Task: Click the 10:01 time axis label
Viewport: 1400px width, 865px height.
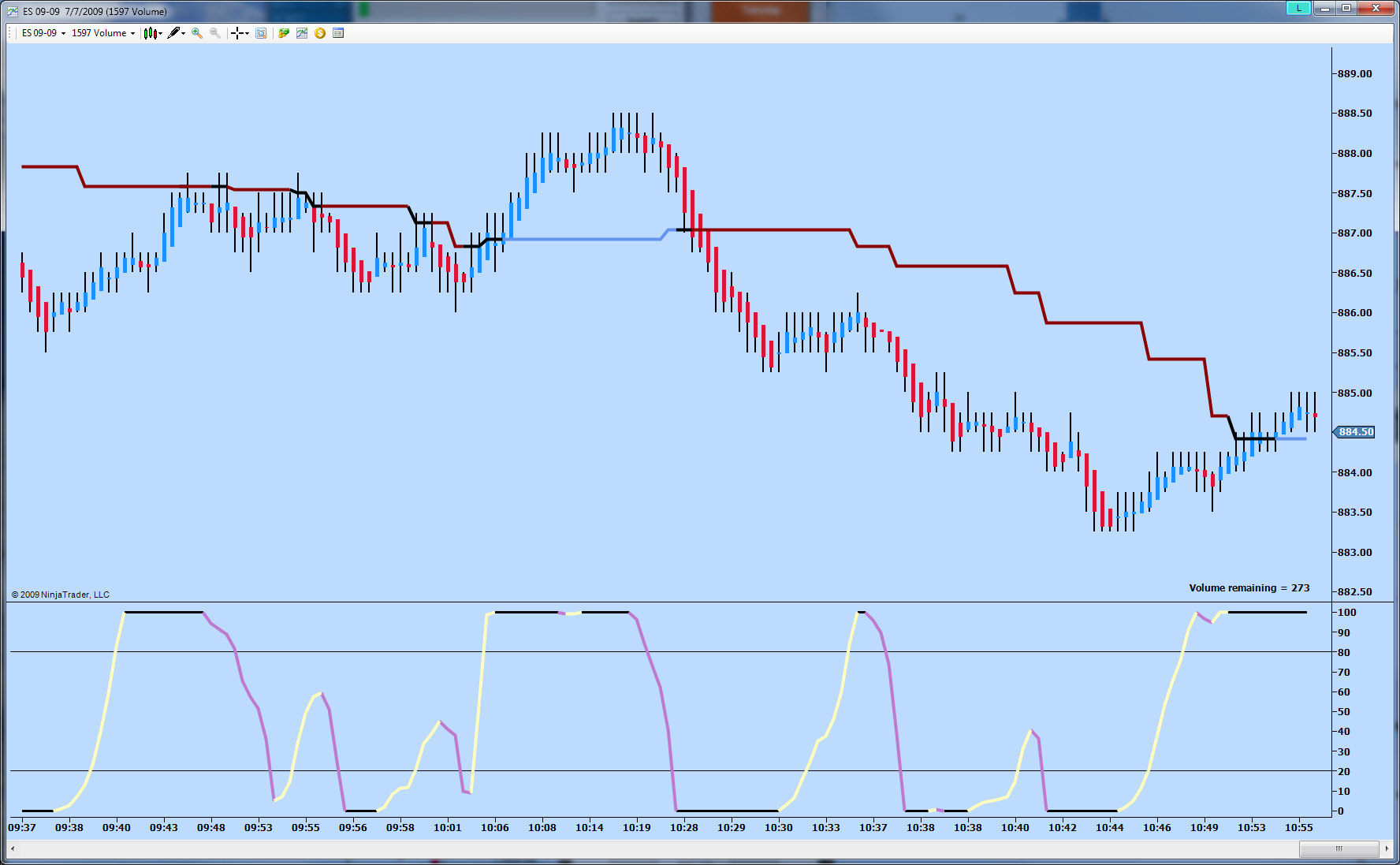Action: click(448, 828)
